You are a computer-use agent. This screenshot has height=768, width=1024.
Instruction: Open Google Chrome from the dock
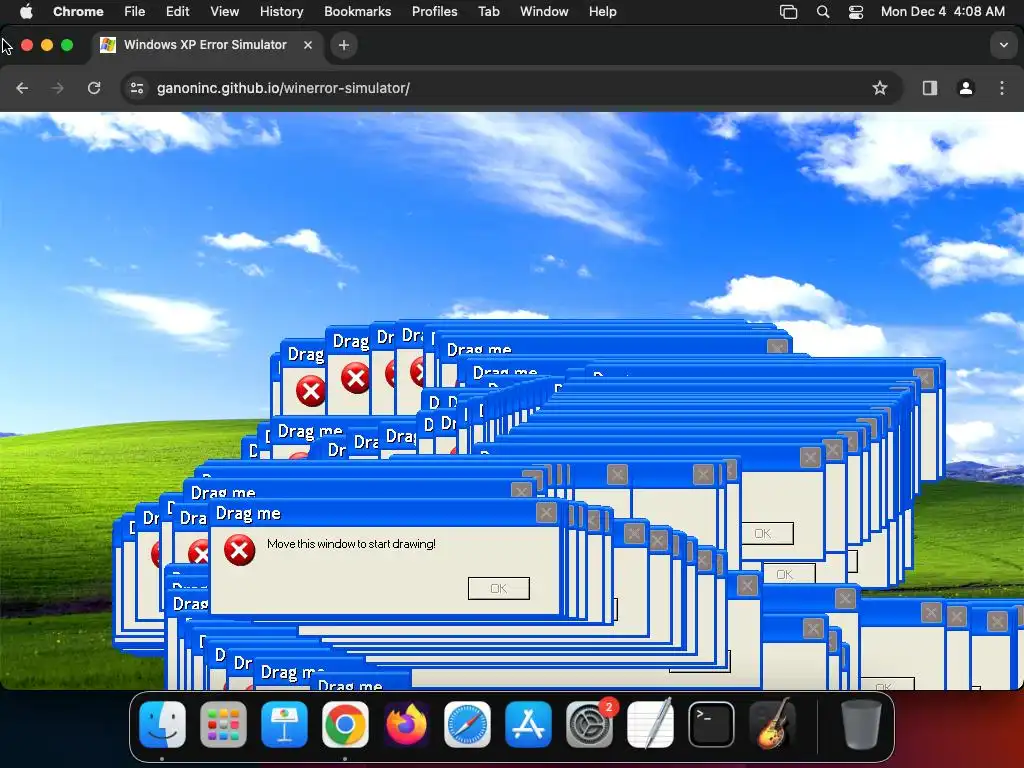(x=345, y=724)
